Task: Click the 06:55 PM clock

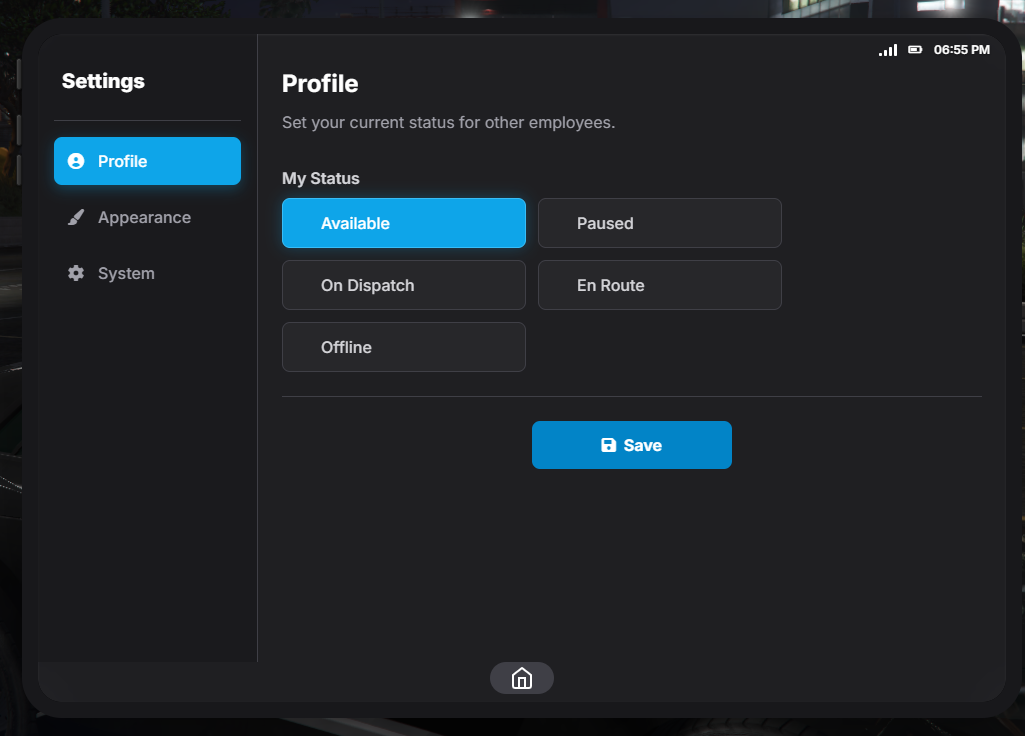Action: (x=961, y=50)
